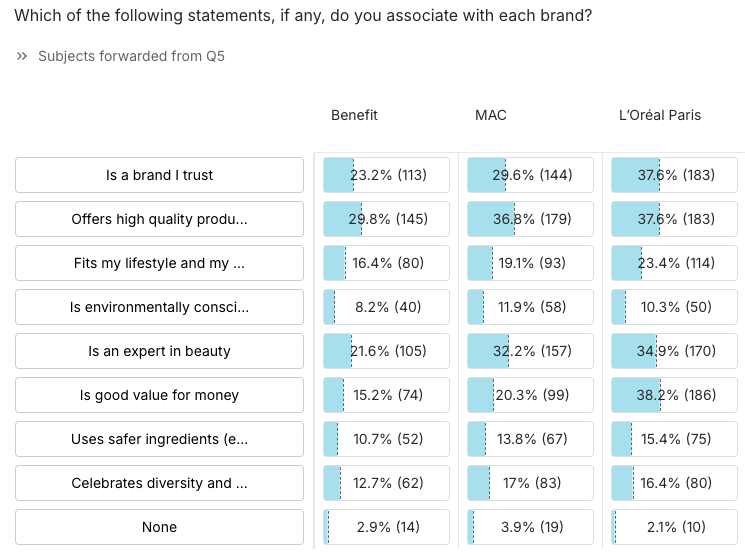Click the "Uses safer ingredients" statement box
Viewport: 745px width, 552px height.
[x=160, y=439]
